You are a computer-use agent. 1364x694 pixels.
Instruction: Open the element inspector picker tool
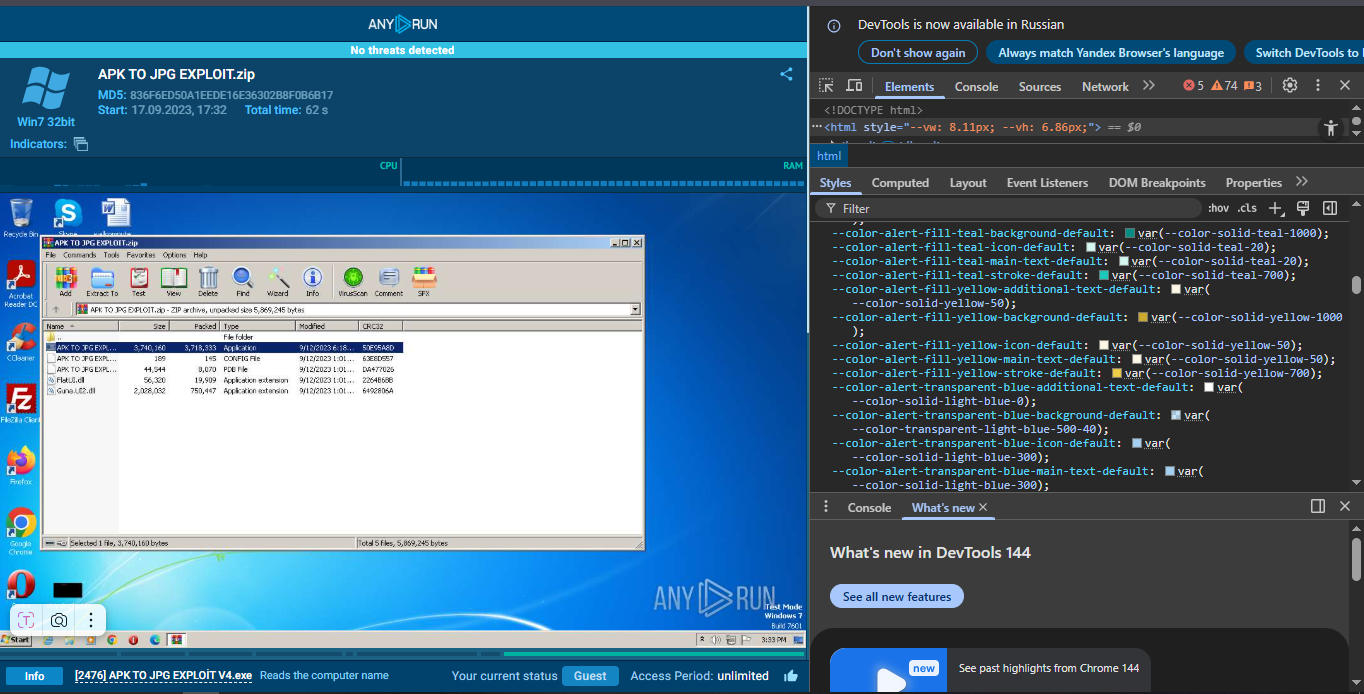click(x=826, y=86)
